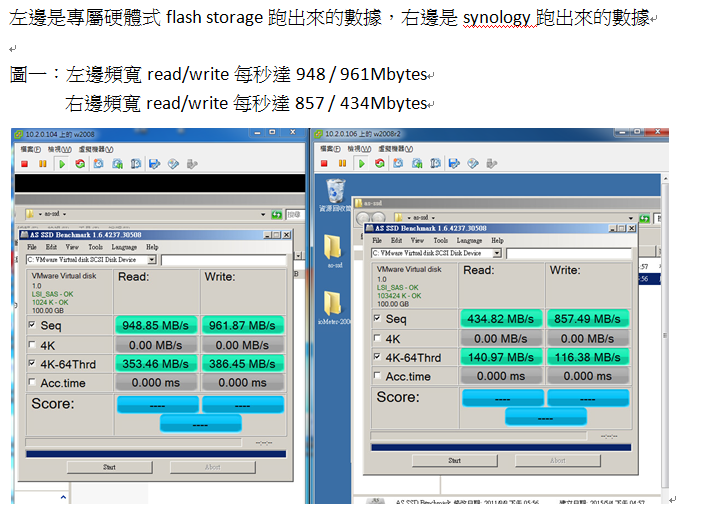Open 檔案(F) menu in 10.2.0.104 window
The image size is (708, 514).
pos(30,150)
